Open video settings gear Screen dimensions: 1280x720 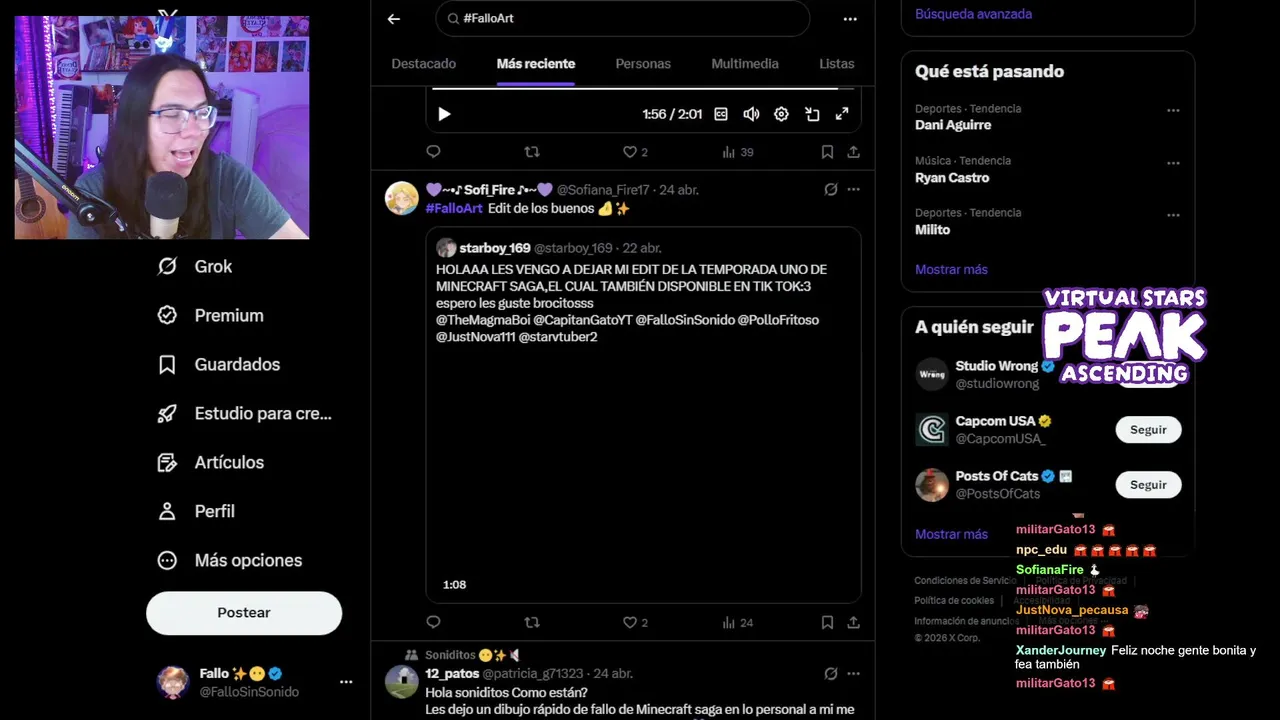(x=781, y=114)
